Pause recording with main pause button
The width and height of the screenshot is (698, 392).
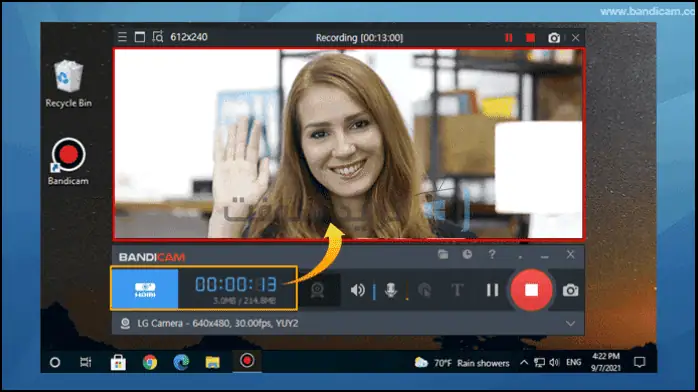click(x=492, y=290)
